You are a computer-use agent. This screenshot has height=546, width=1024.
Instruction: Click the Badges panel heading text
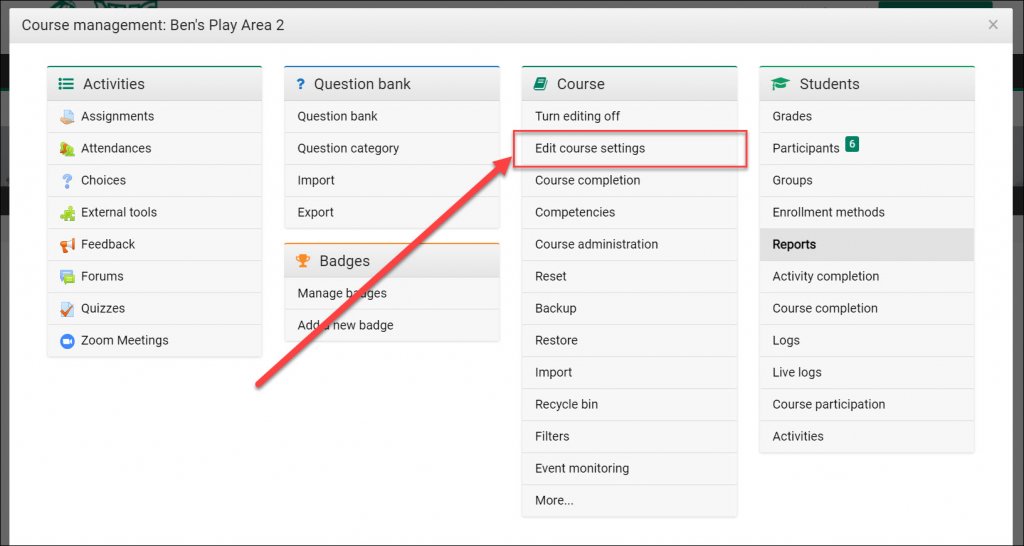344,261
